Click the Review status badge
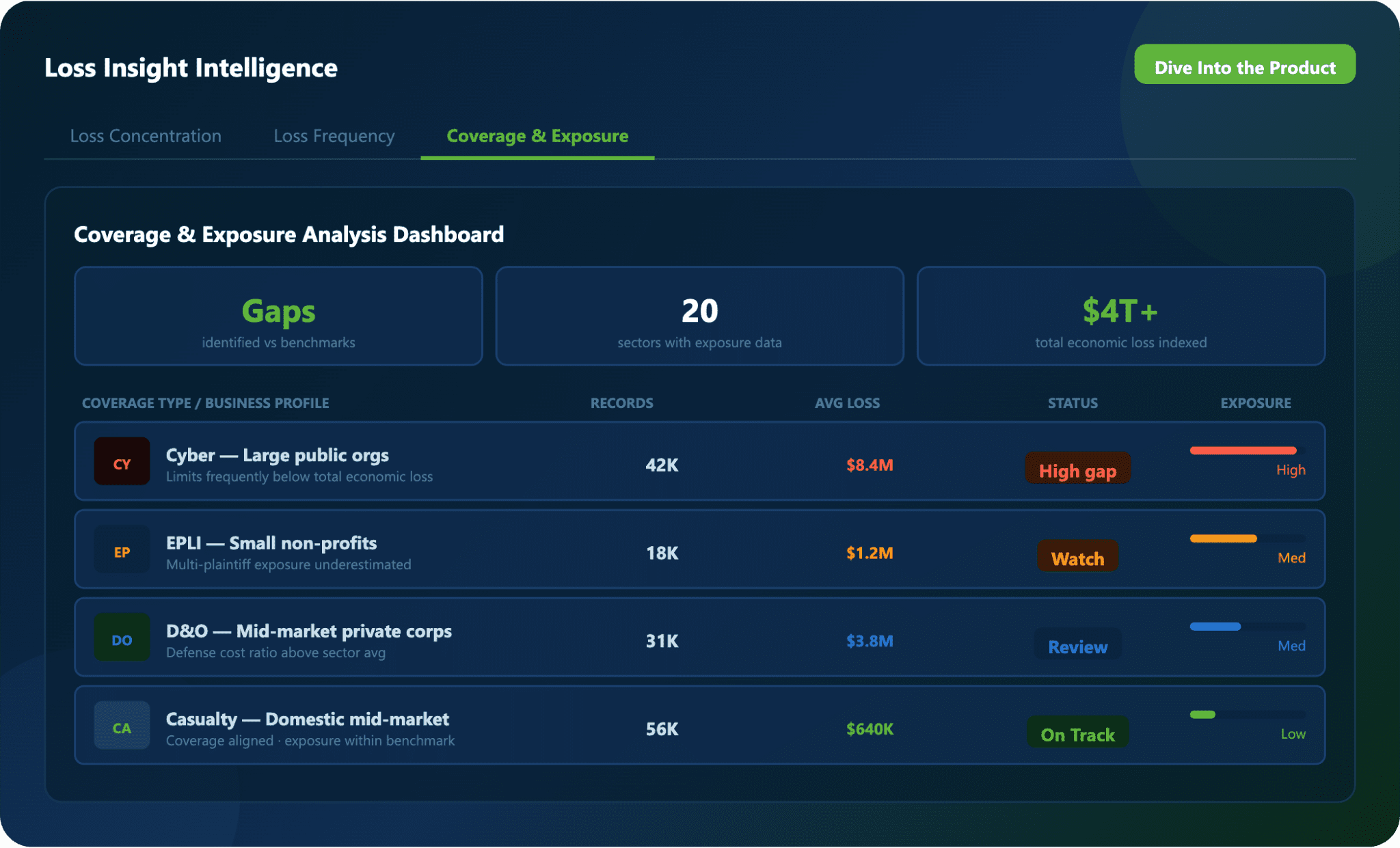Viewport: 1400px width, 848px height. coord(1077,644)
